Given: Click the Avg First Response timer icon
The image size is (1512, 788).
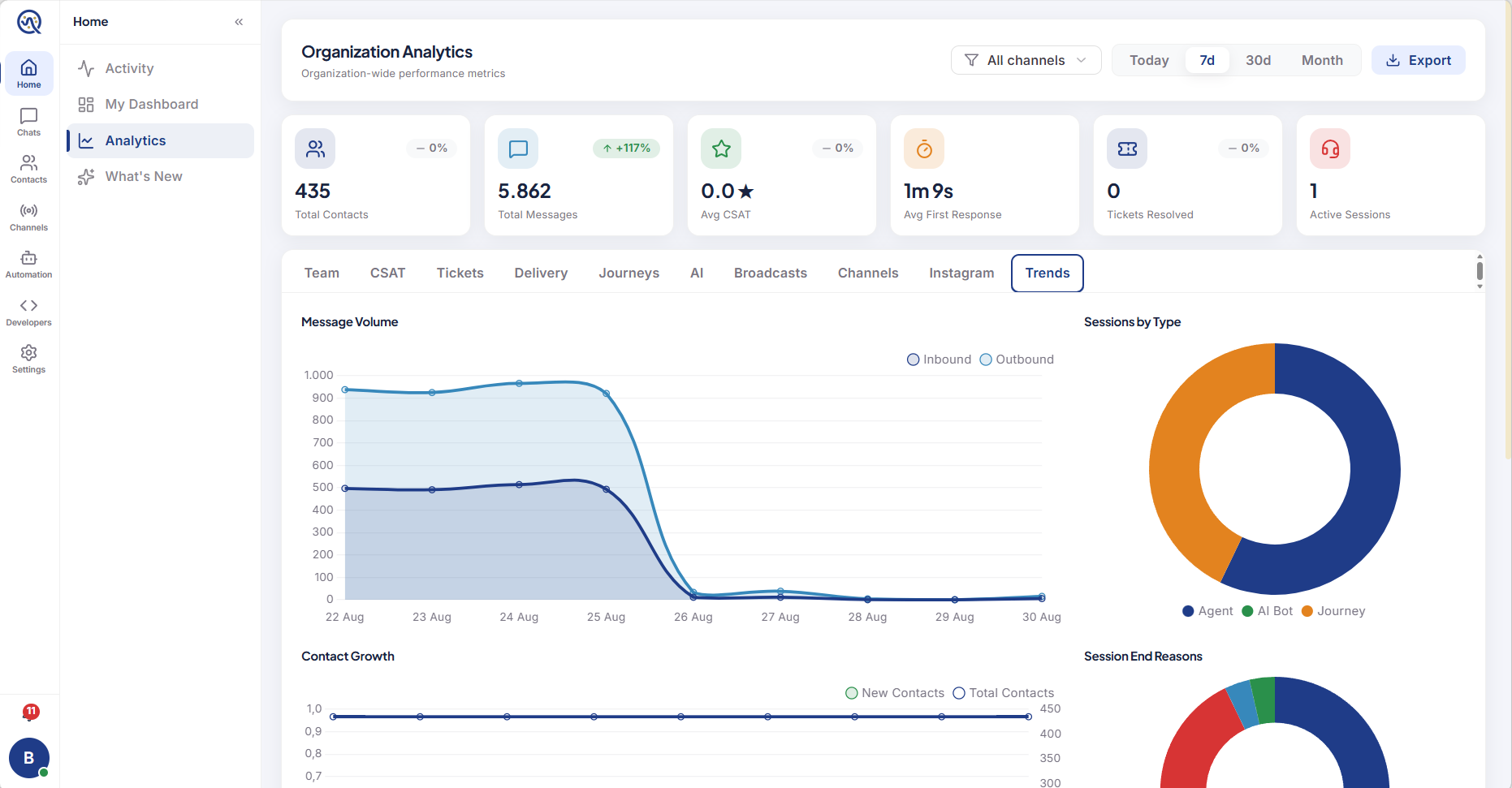Looking at the screenshot, I should pos(924,149).
